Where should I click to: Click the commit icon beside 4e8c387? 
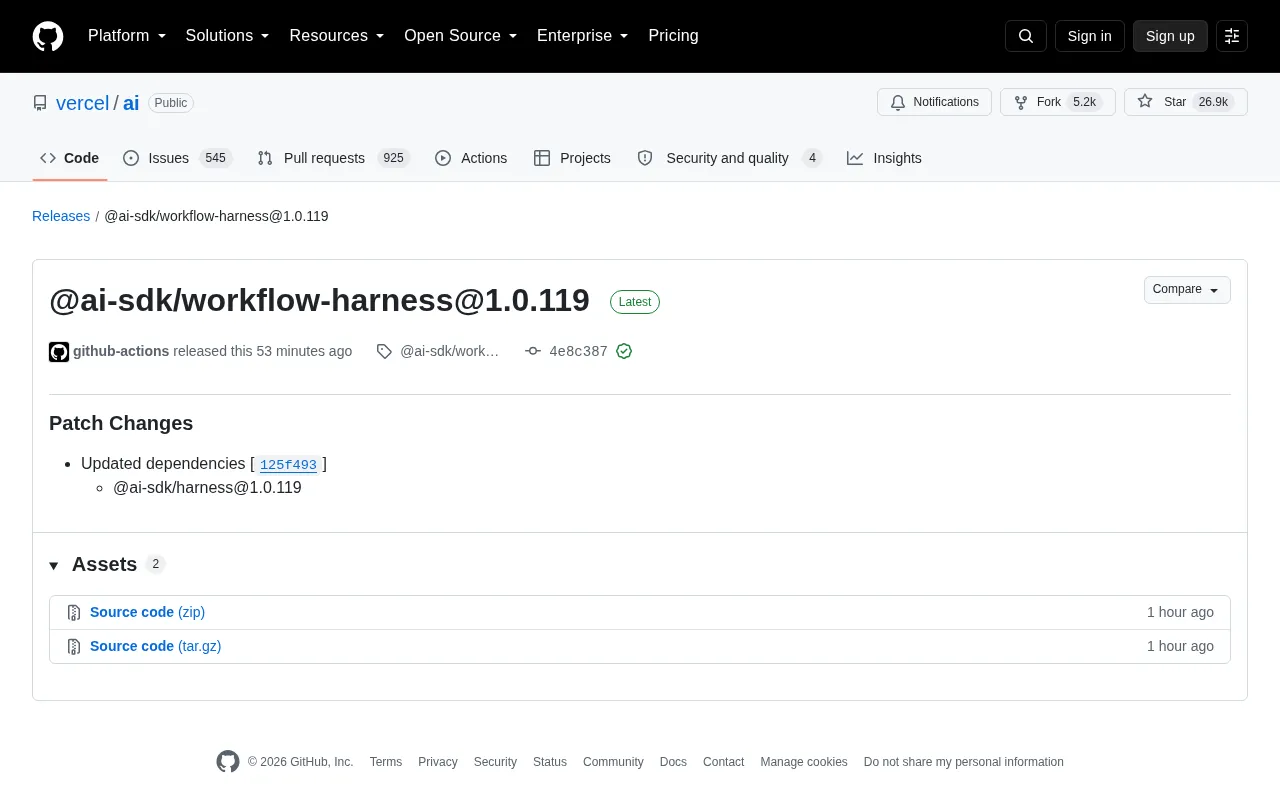[533, 351]
